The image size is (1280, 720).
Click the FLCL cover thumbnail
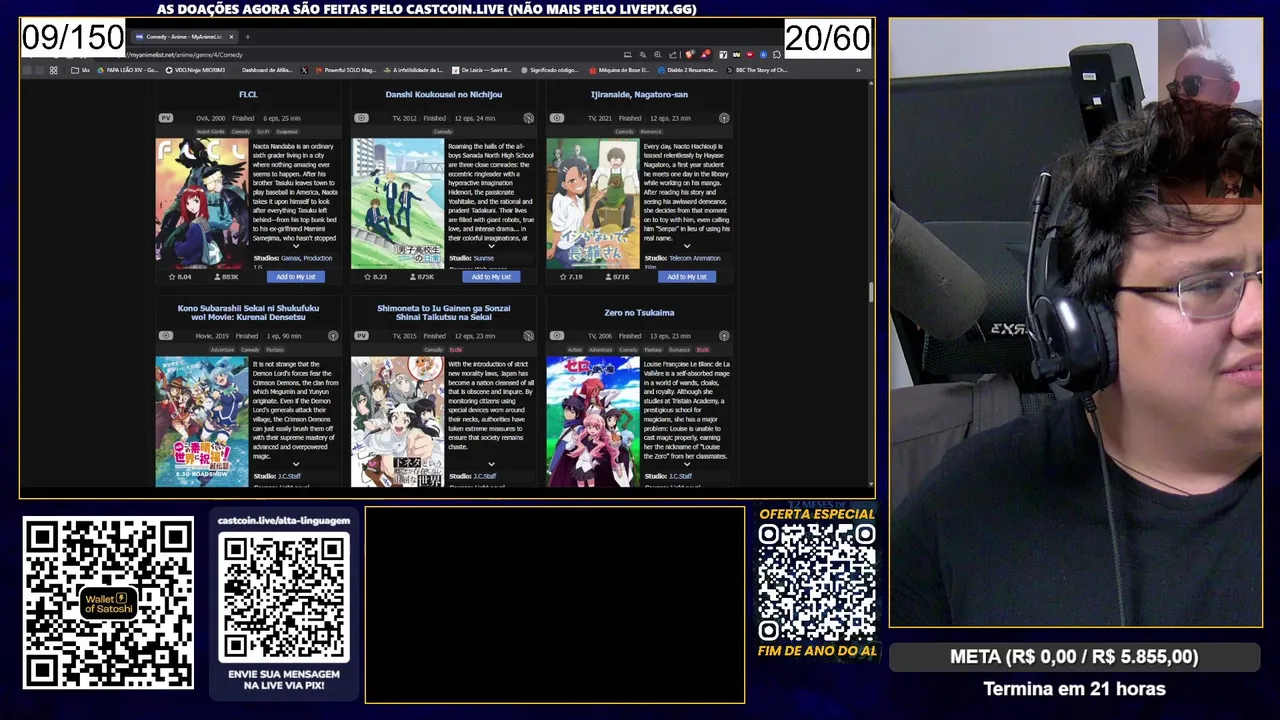click(202, 203)
